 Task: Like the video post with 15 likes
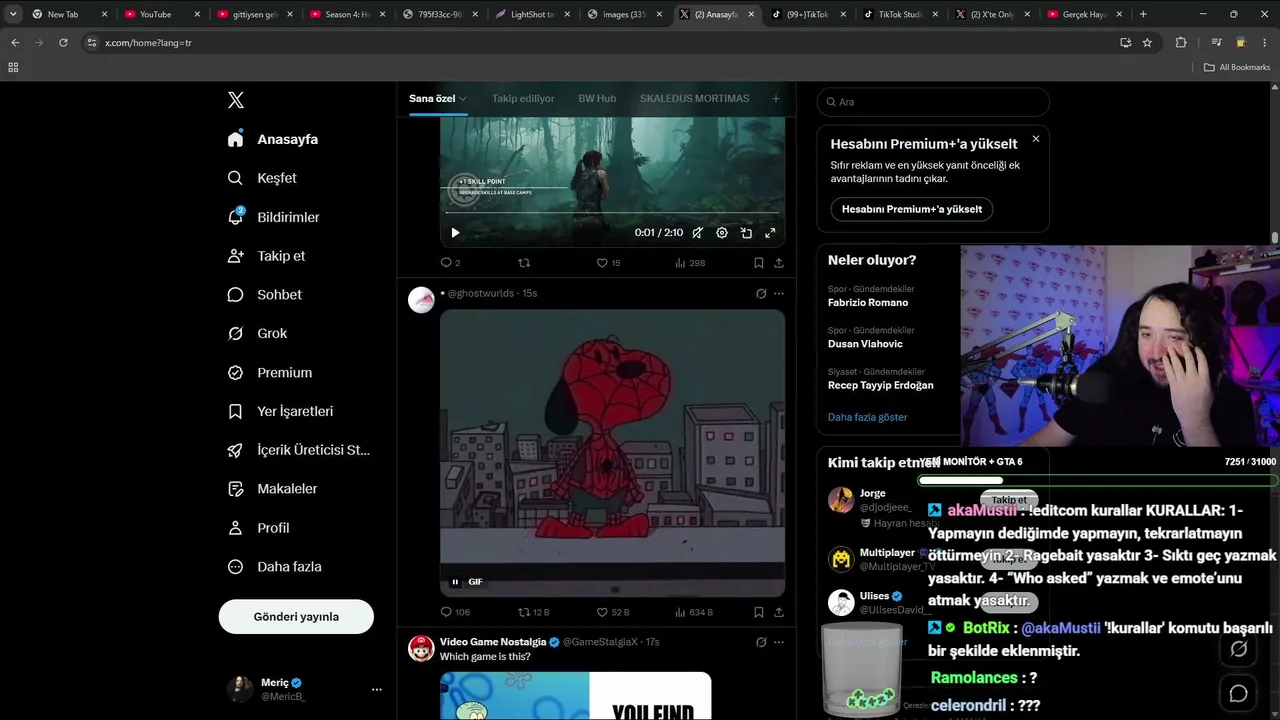(608, 263)
